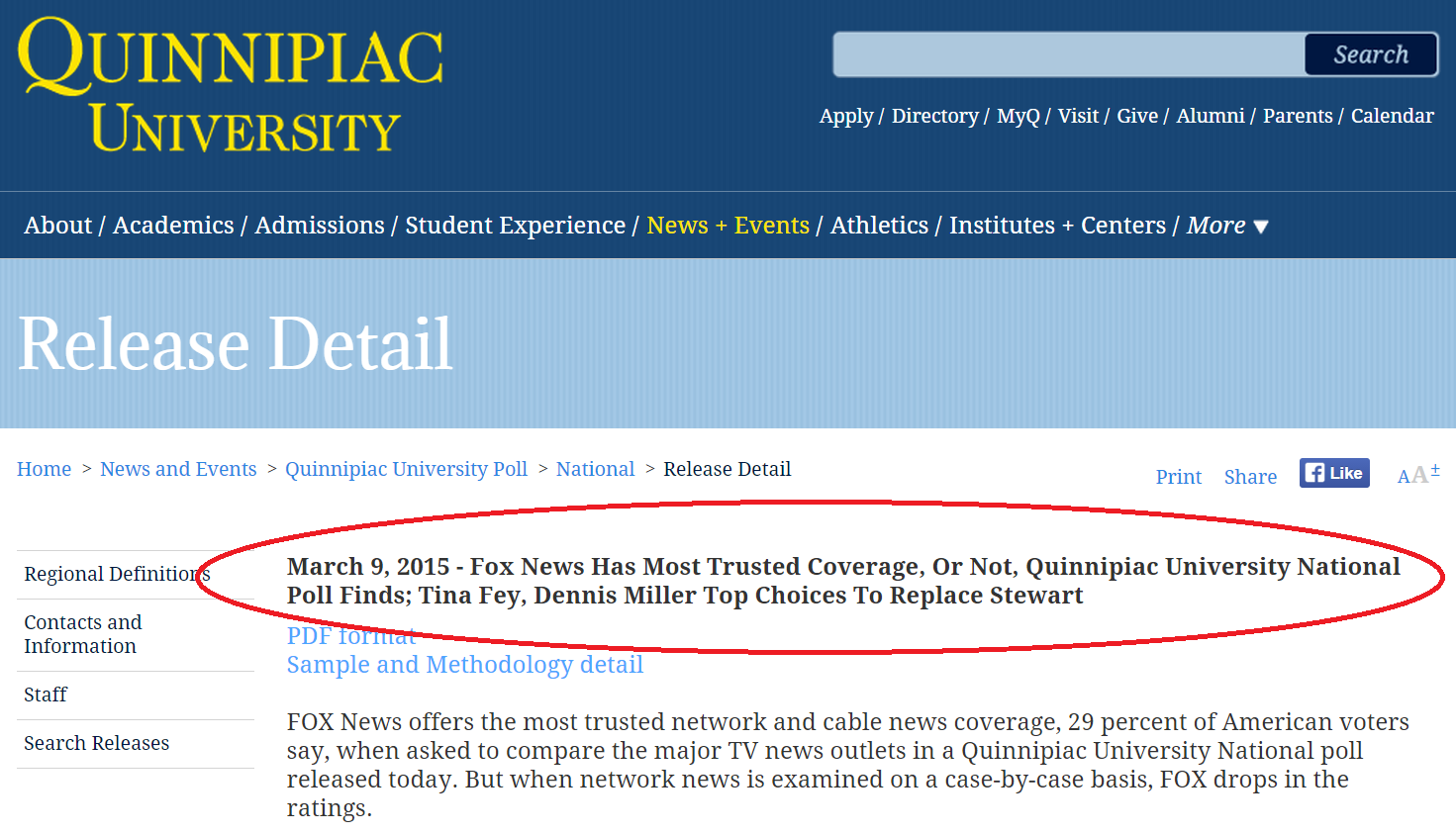This screenshot has width=1456, height=834.
Task: Open the About menu item
Action: tap(57, 226)
